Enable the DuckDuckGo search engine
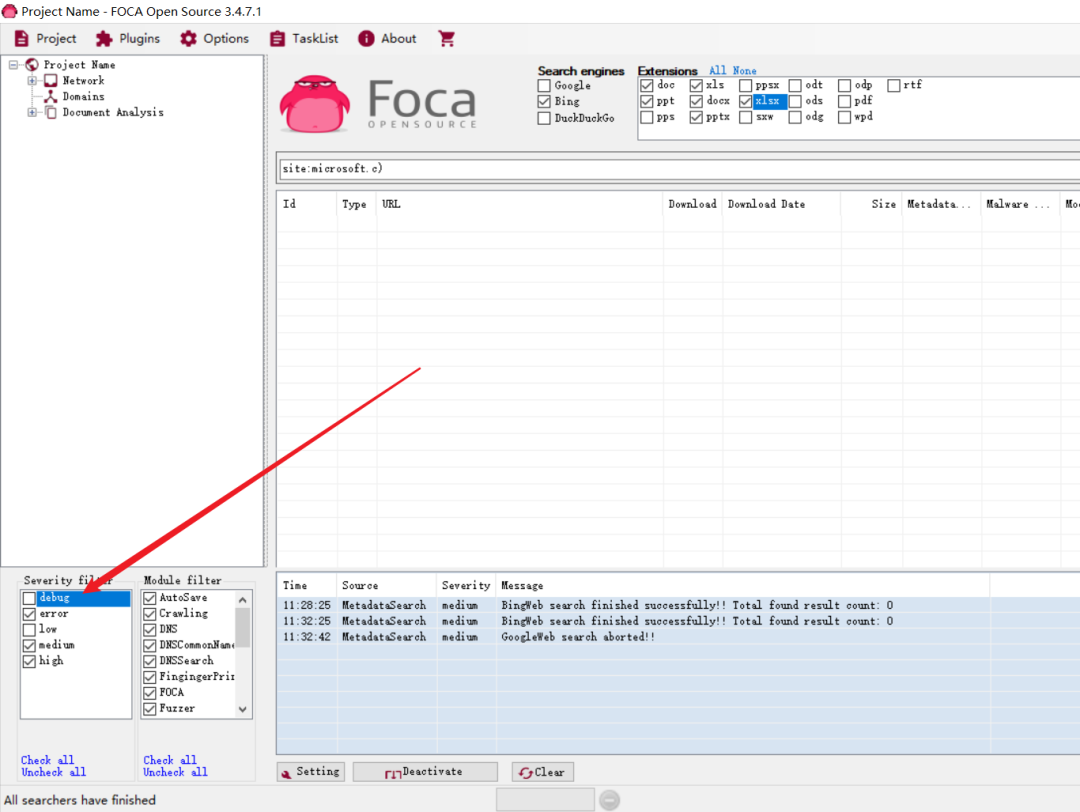The width and height of the screenshot is (1080, 812). [544, 118]
